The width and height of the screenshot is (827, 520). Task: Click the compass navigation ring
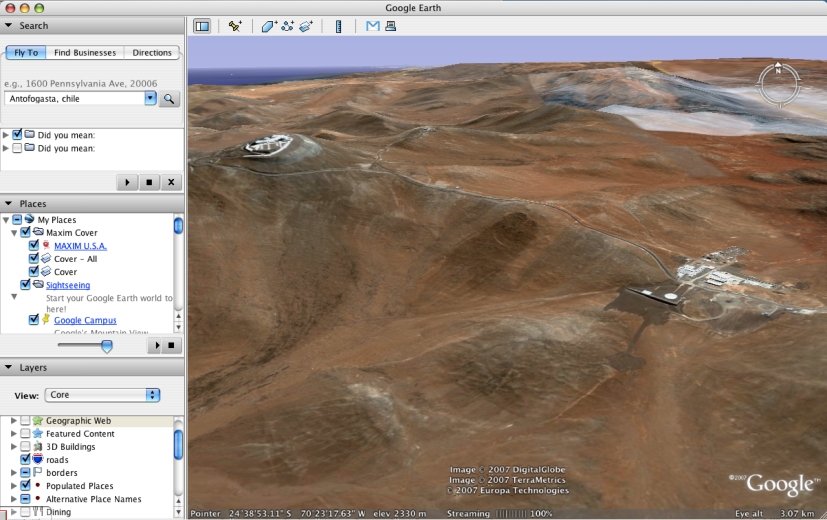pyautogui.click(x=778, y=84)
